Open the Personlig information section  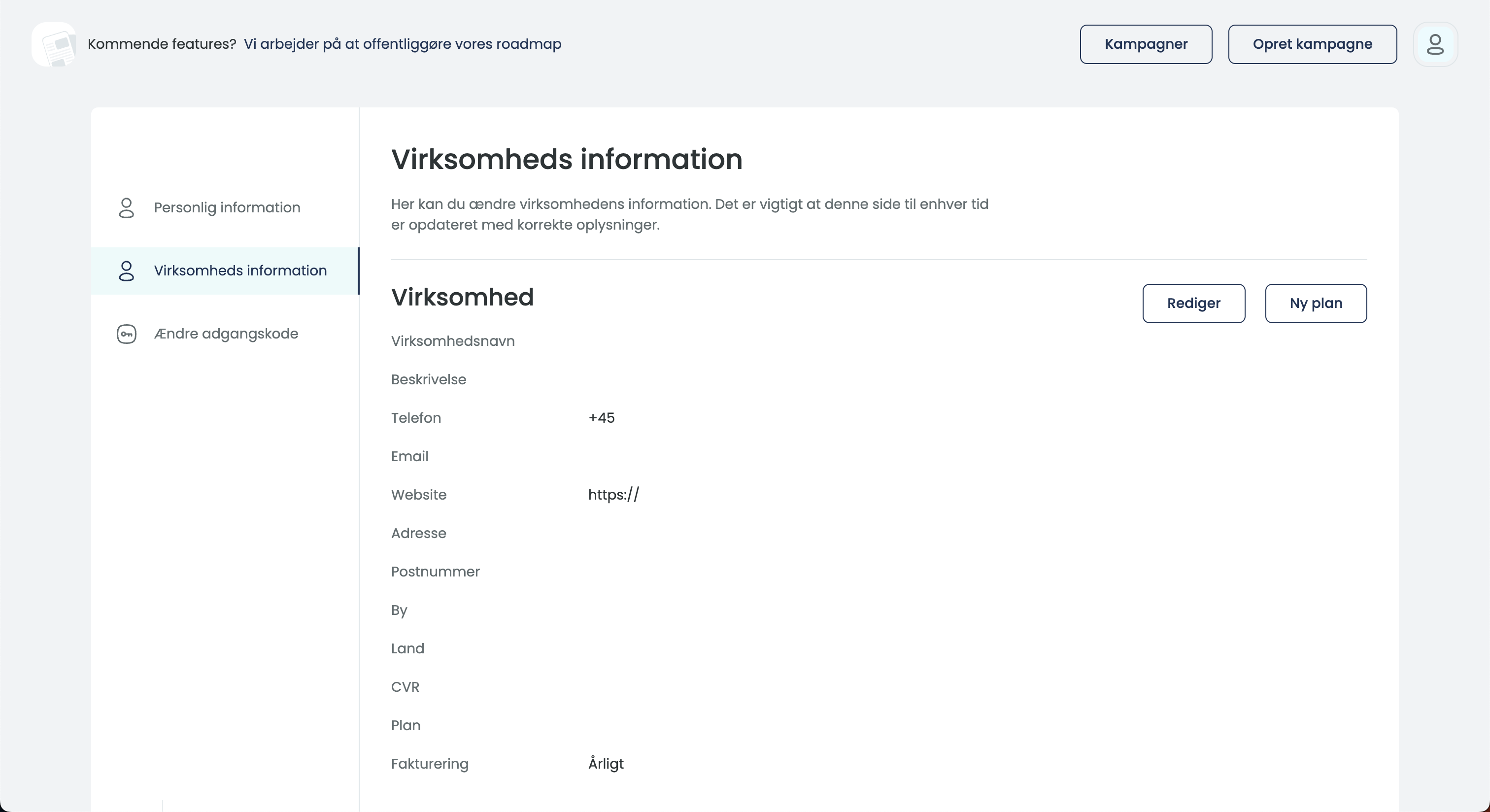tap(227, 207)
